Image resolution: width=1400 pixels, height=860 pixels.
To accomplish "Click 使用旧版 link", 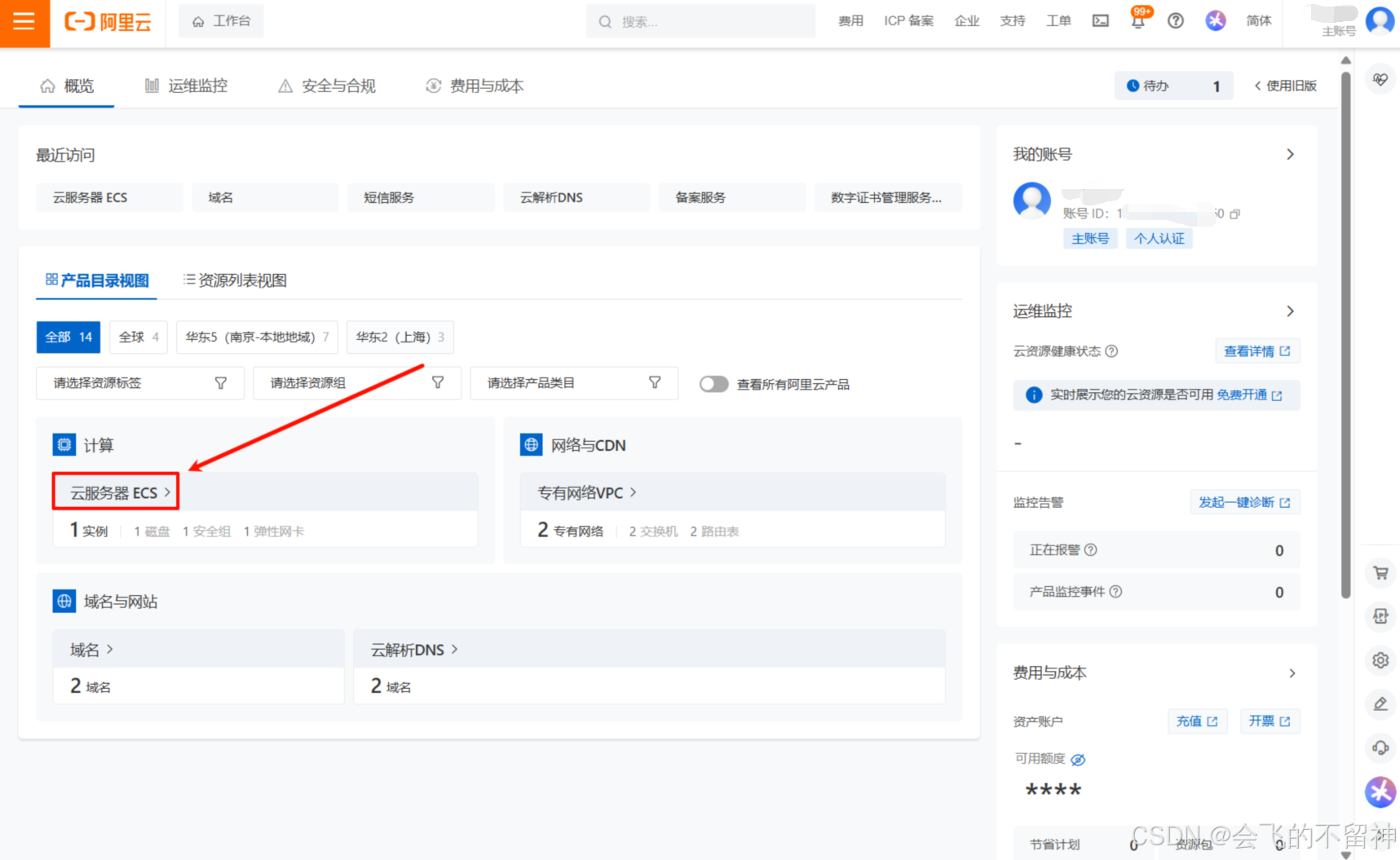I will pos(1286,86).
